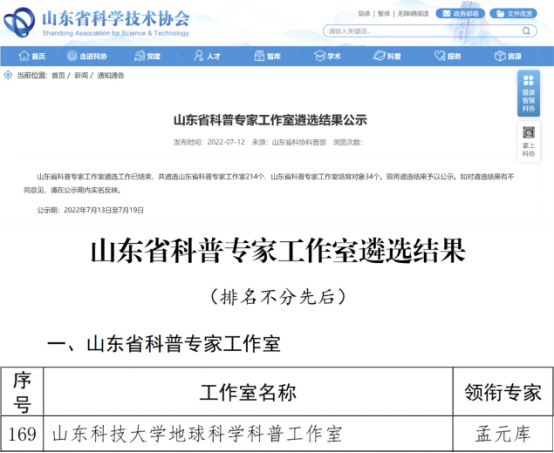This screenshot has width=554, height=453.
Task: Click the 智库 navigation icon
Action: pyautogui.click(x=259, y=56)
